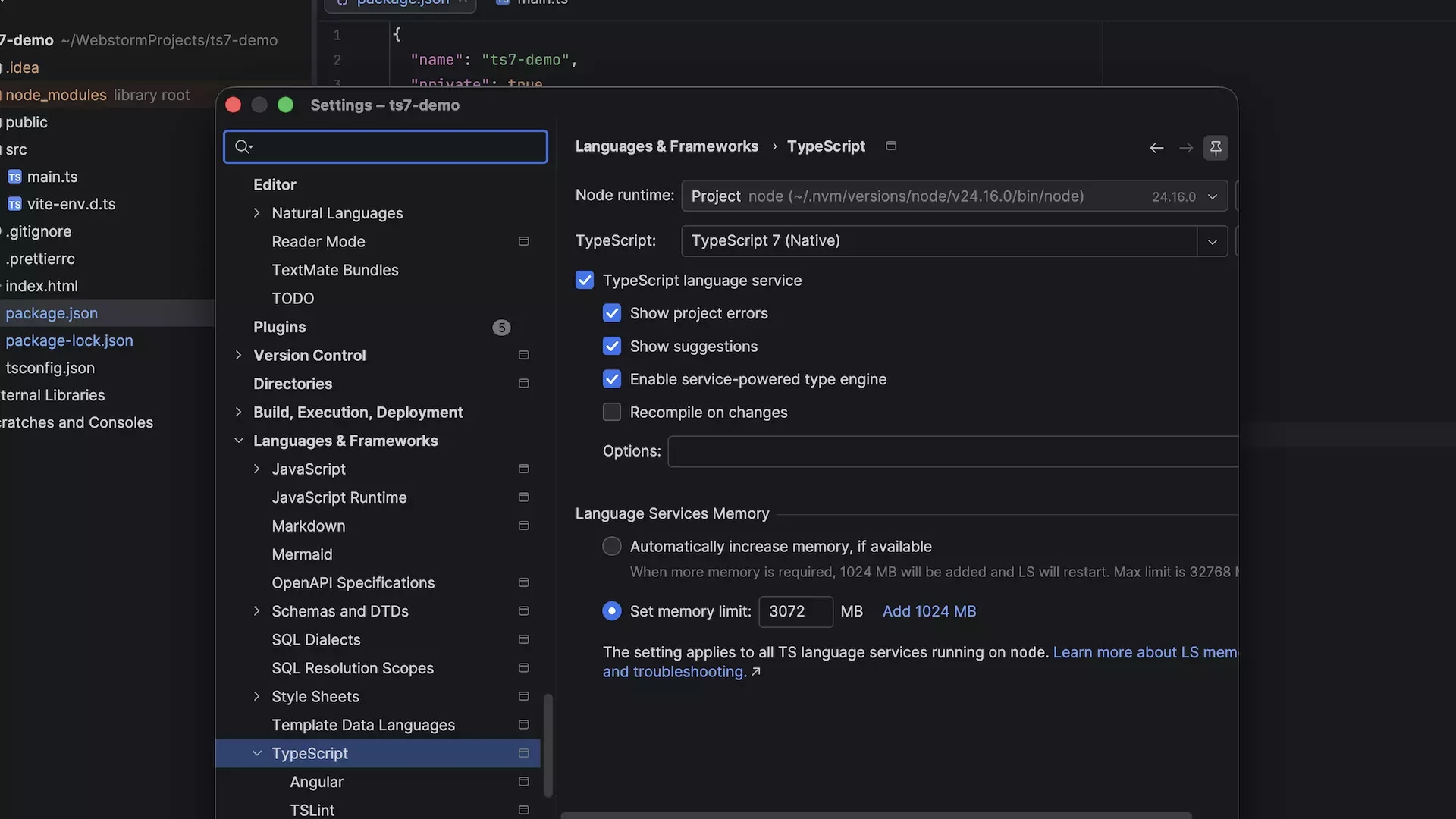Select Automatically increase memory radio button
The height and width of the screenshot is (819, 1456).
[612, 547]
